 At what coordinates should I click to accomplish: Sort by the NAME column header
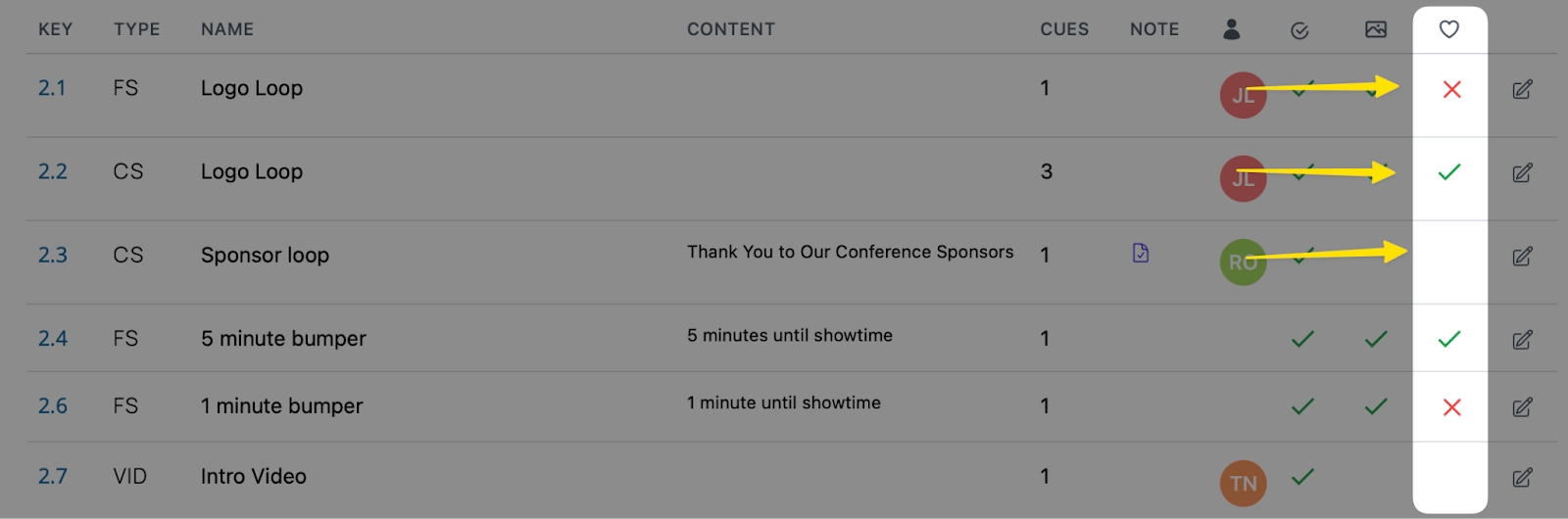coord(227,29)
